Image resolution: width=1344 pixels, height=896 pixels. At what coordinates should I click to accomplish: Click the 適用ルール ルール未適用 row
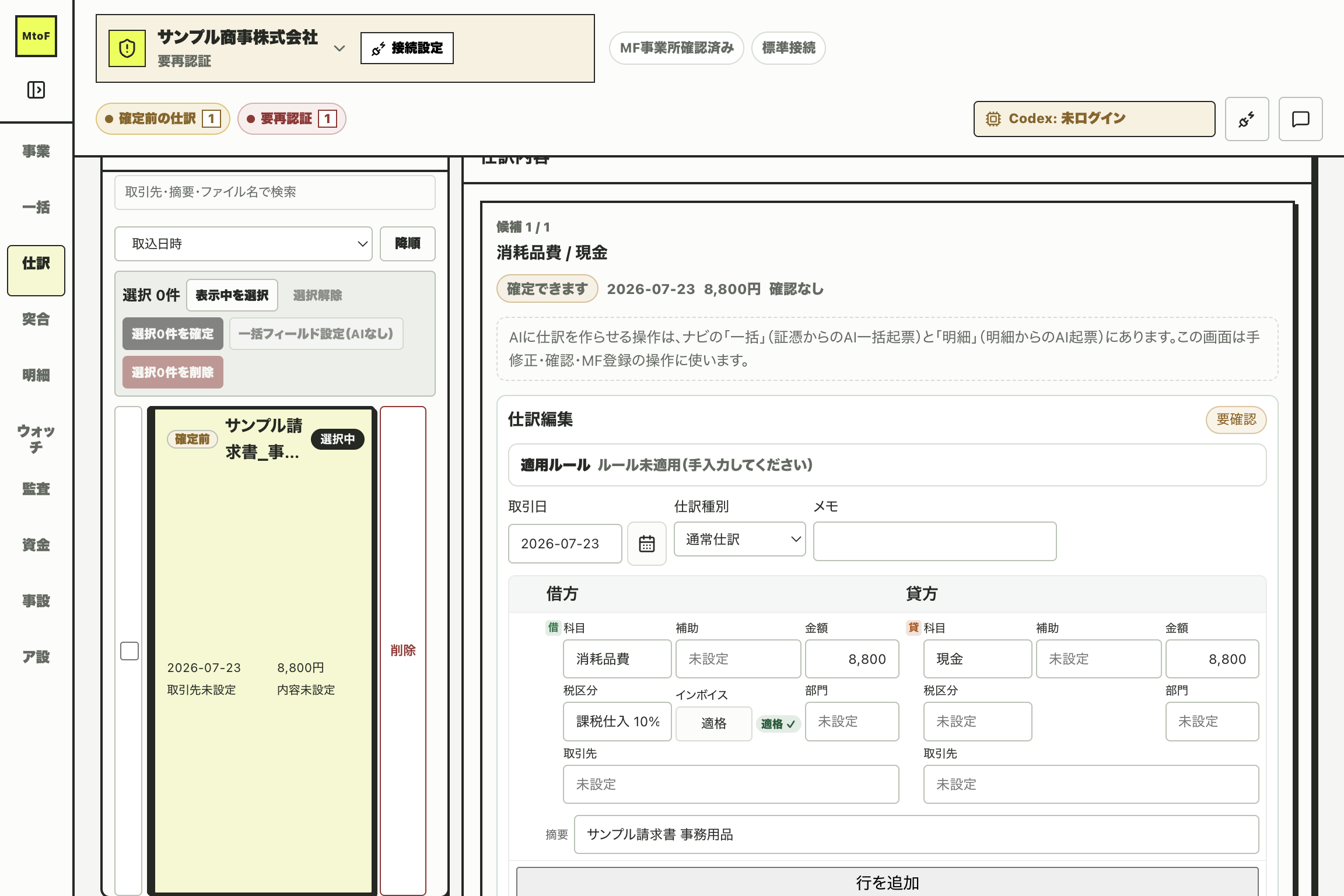887,466
